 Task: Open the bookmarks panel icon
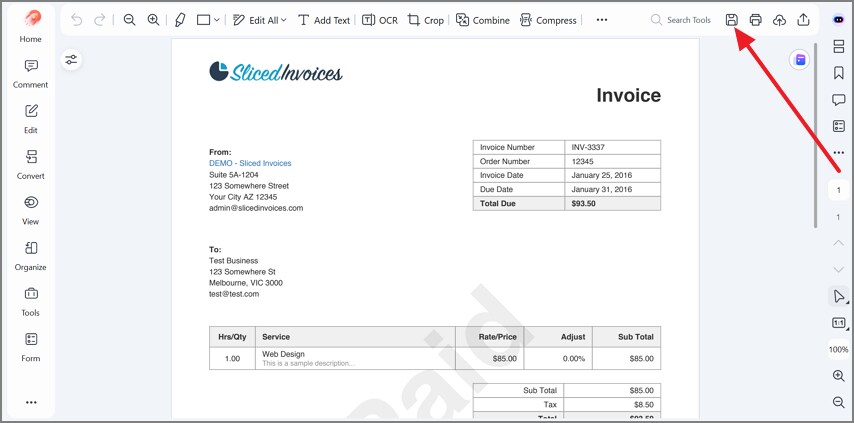coord(839,73)
